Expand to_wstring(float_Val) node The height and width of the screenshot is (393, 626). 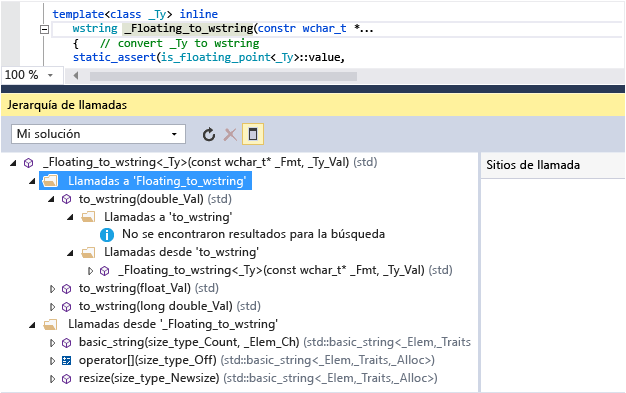pyautogui.click(x=52, y=289)
